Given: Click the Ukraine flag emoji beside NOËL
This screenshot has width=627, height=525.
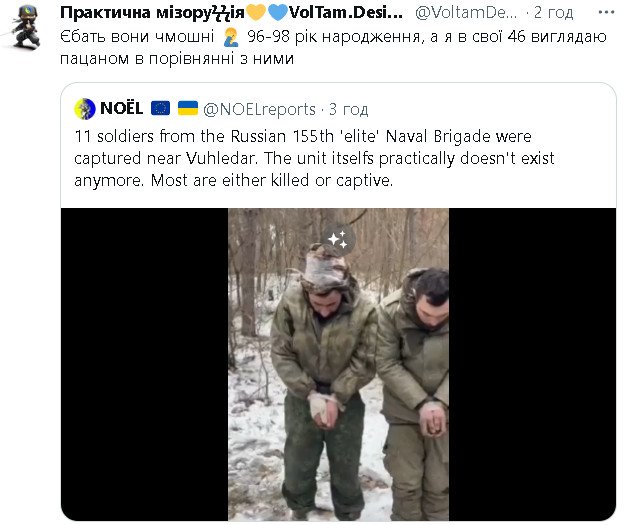Looking at the screenshot, I should coord(188,108).
